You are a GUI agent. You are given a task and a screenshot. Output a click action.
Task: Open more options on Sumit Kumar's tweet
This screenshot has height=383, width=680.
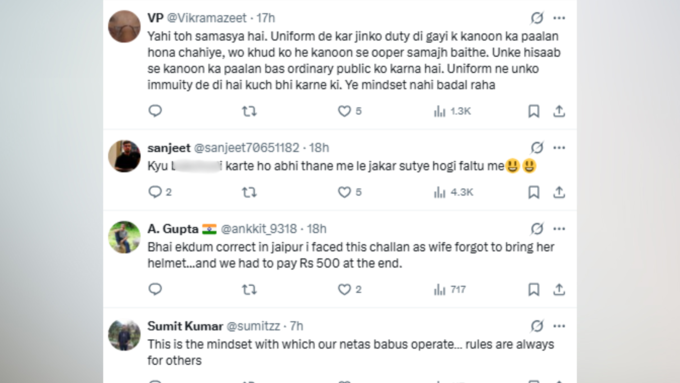[x=559, y=326]
